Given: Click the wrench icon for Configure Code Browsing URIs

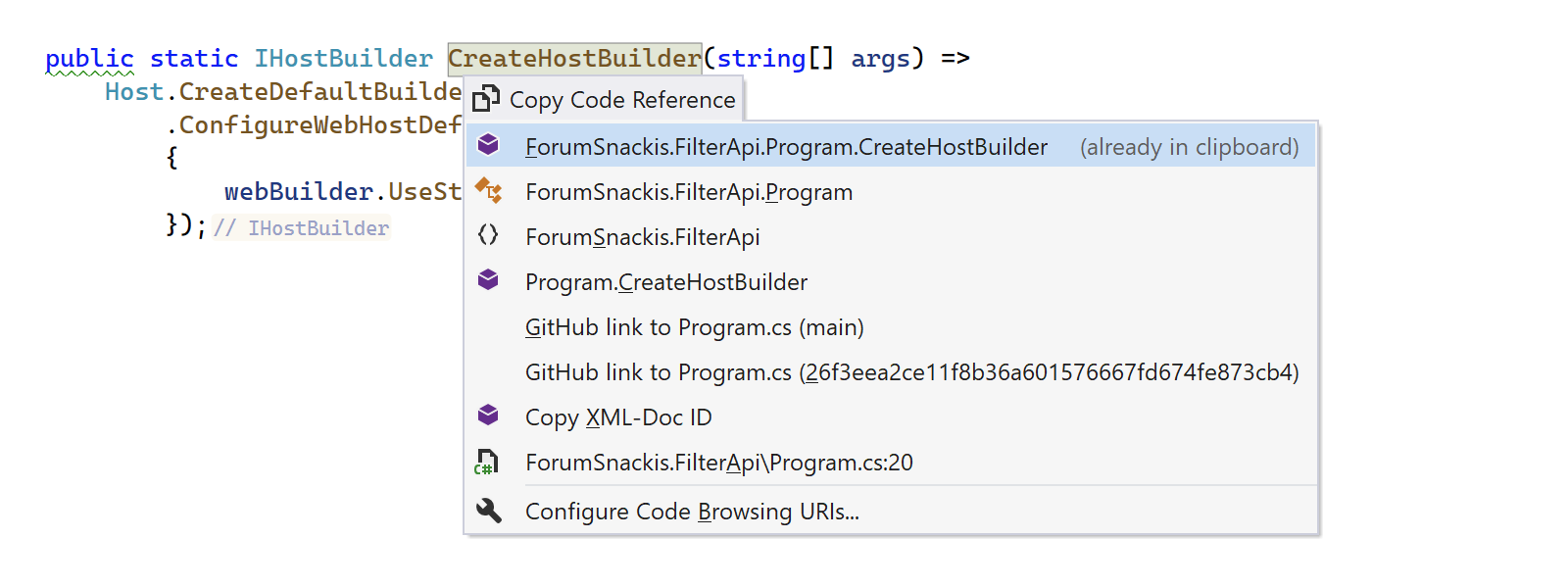Looking at the screenshot, I should coord(488,511).
